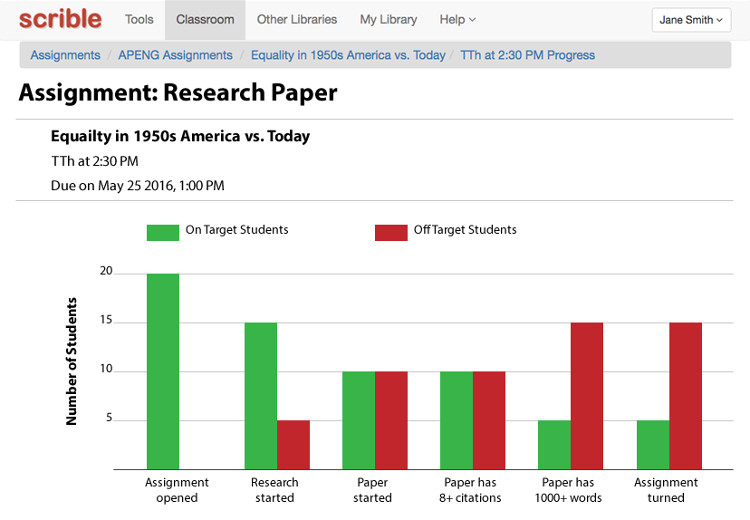Open the Jane Smith account menu
This screenshot has height=520, width=750.
691,20
